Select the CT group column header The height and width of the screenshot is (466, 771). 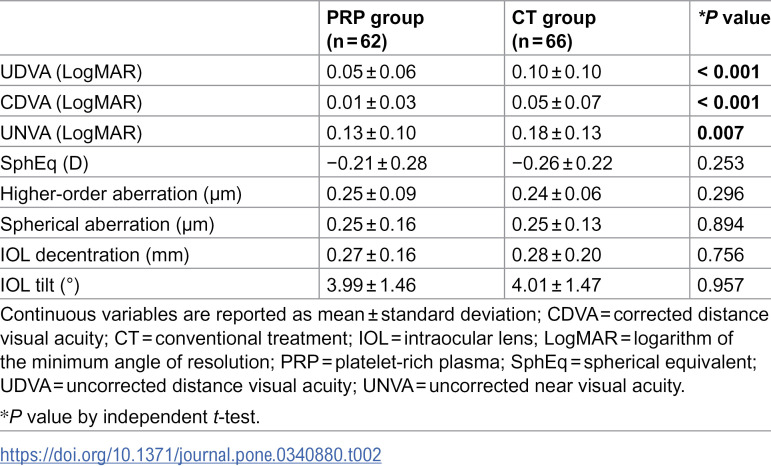click(554, 29)
